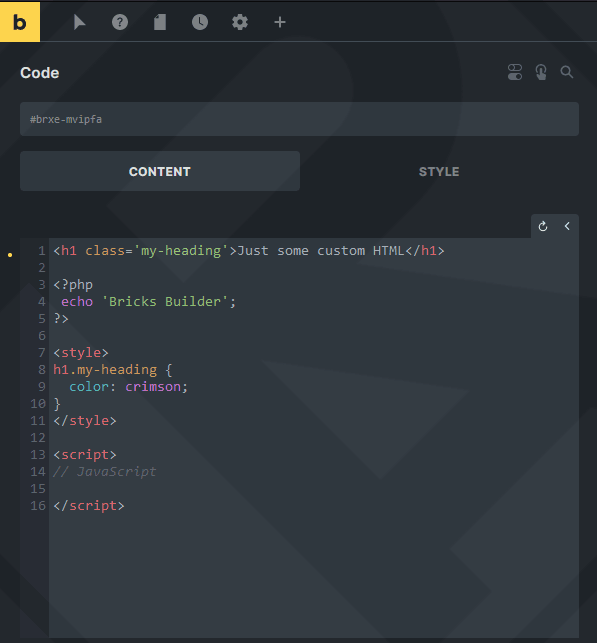Image resolution: width=597 pixels, height=643 pixels.
Task: Search settings with magnifier icon
Action: point(567,72)
